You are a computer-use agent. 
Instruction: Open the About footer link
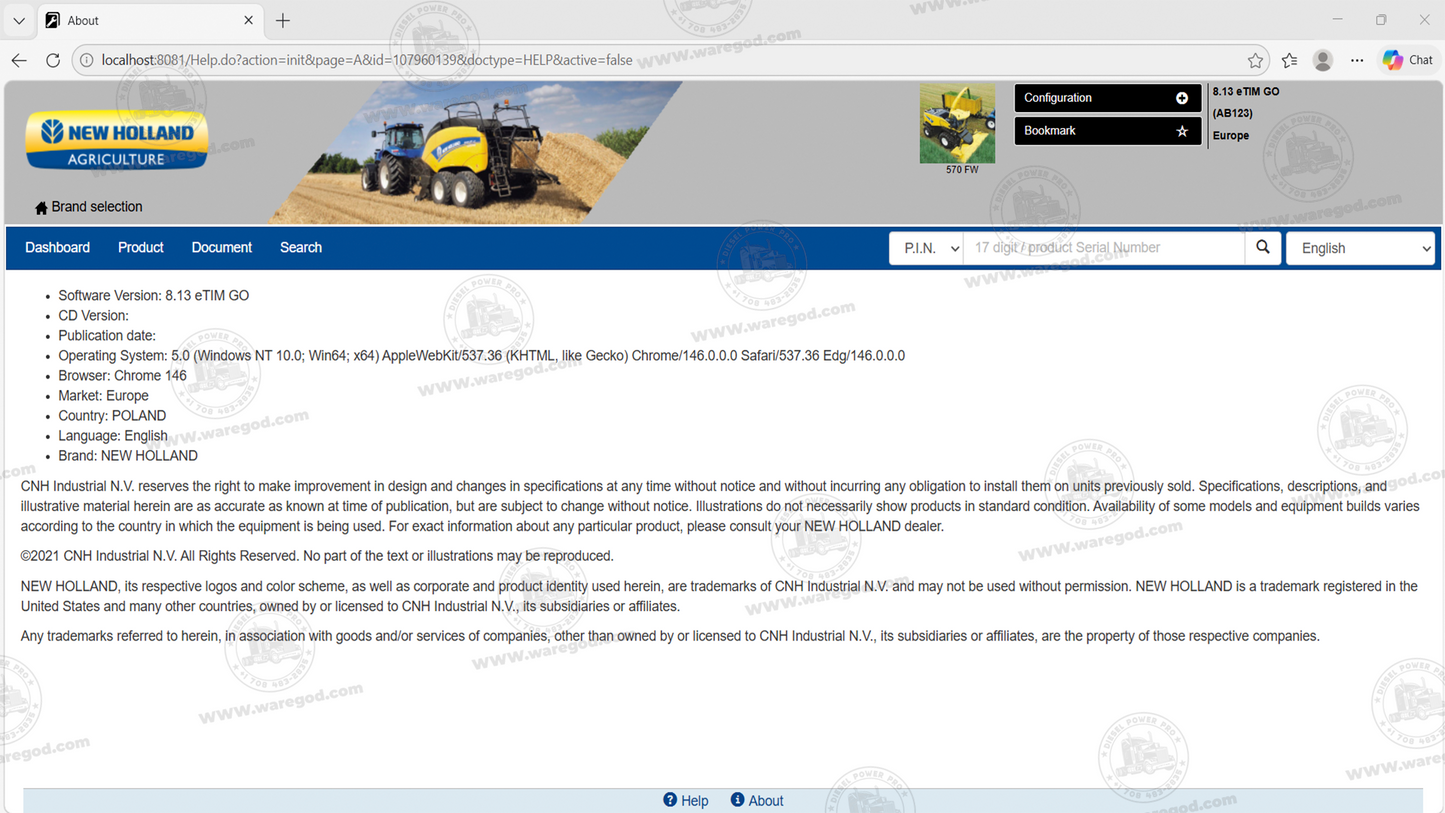click(766, 801)
